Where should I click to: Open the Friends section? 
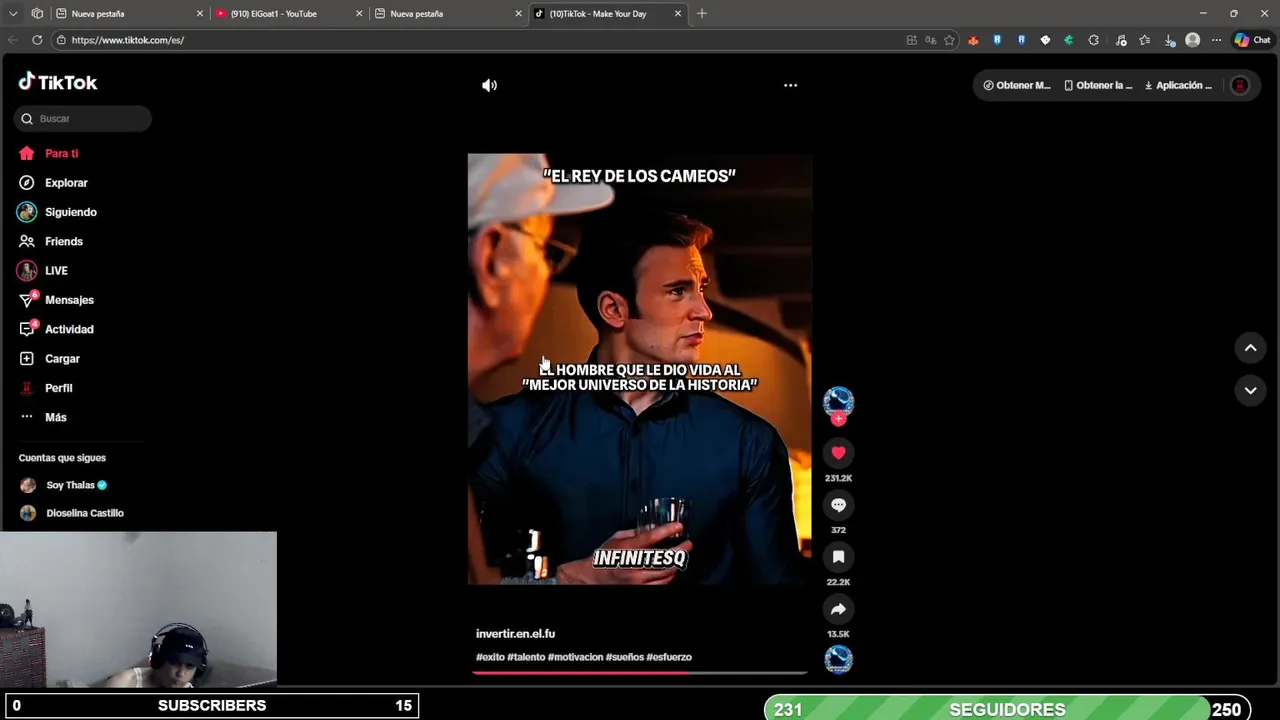point(63,241)
